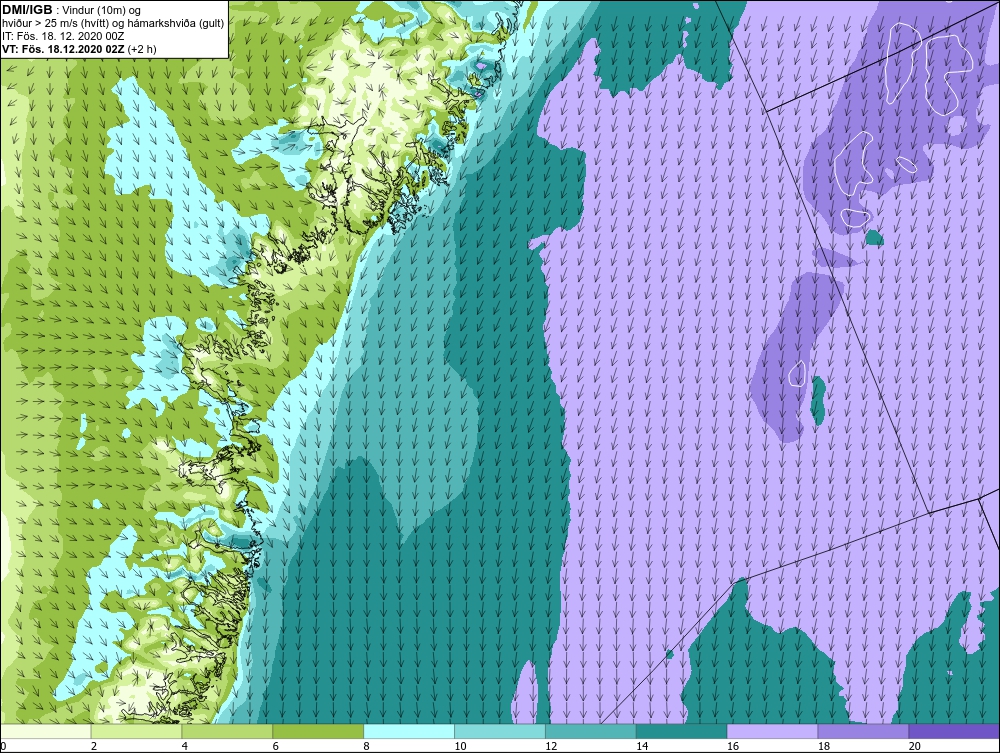Click the above-20 m/s dark violet swatch
This screenshot has width=1000, height=753.
954,731
